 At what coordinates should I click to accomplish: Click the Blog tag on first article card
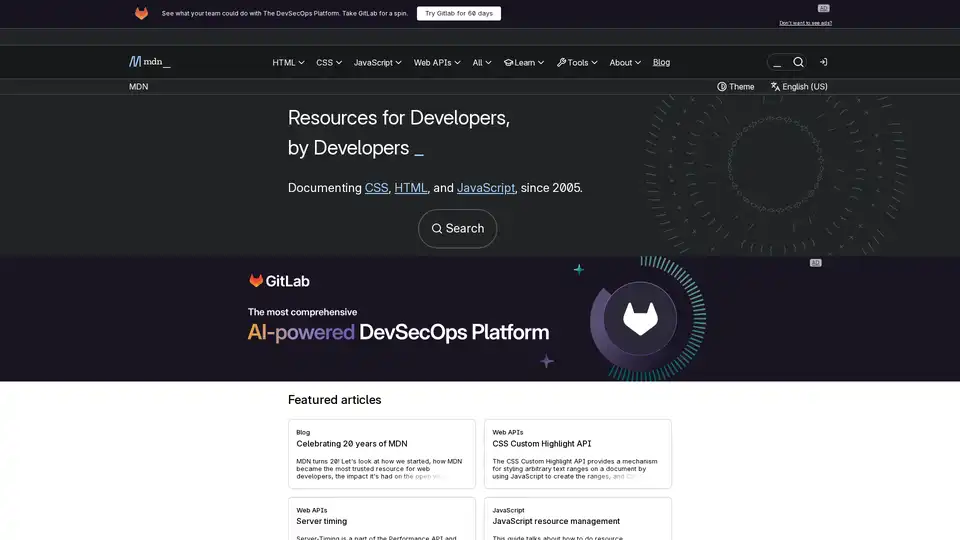point(303,432)
